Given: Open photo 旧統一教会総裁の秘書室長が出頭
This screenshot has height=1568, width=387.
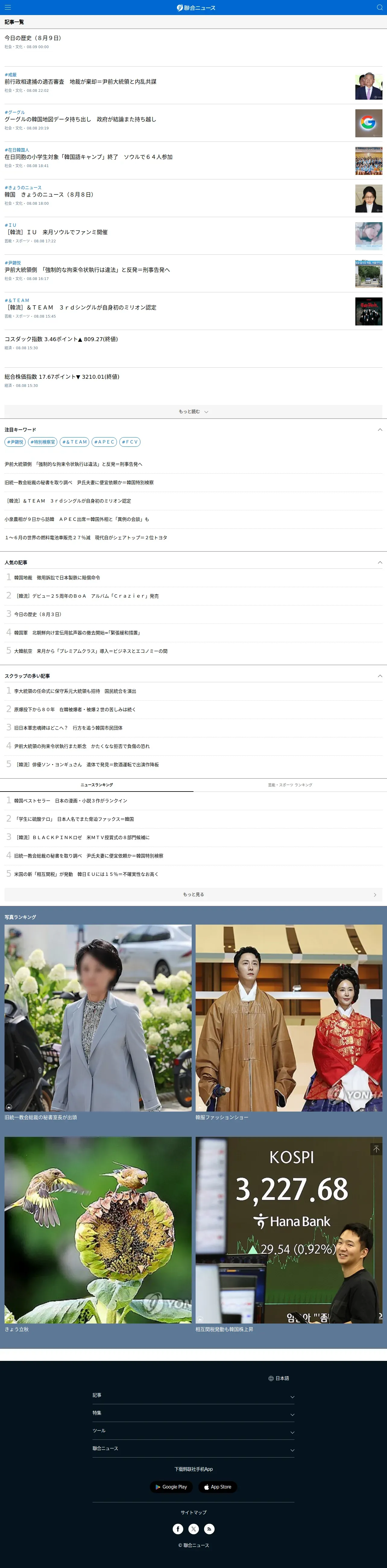Looking at the screenshot, I should pyautogui.click(x=98, y=1018).
